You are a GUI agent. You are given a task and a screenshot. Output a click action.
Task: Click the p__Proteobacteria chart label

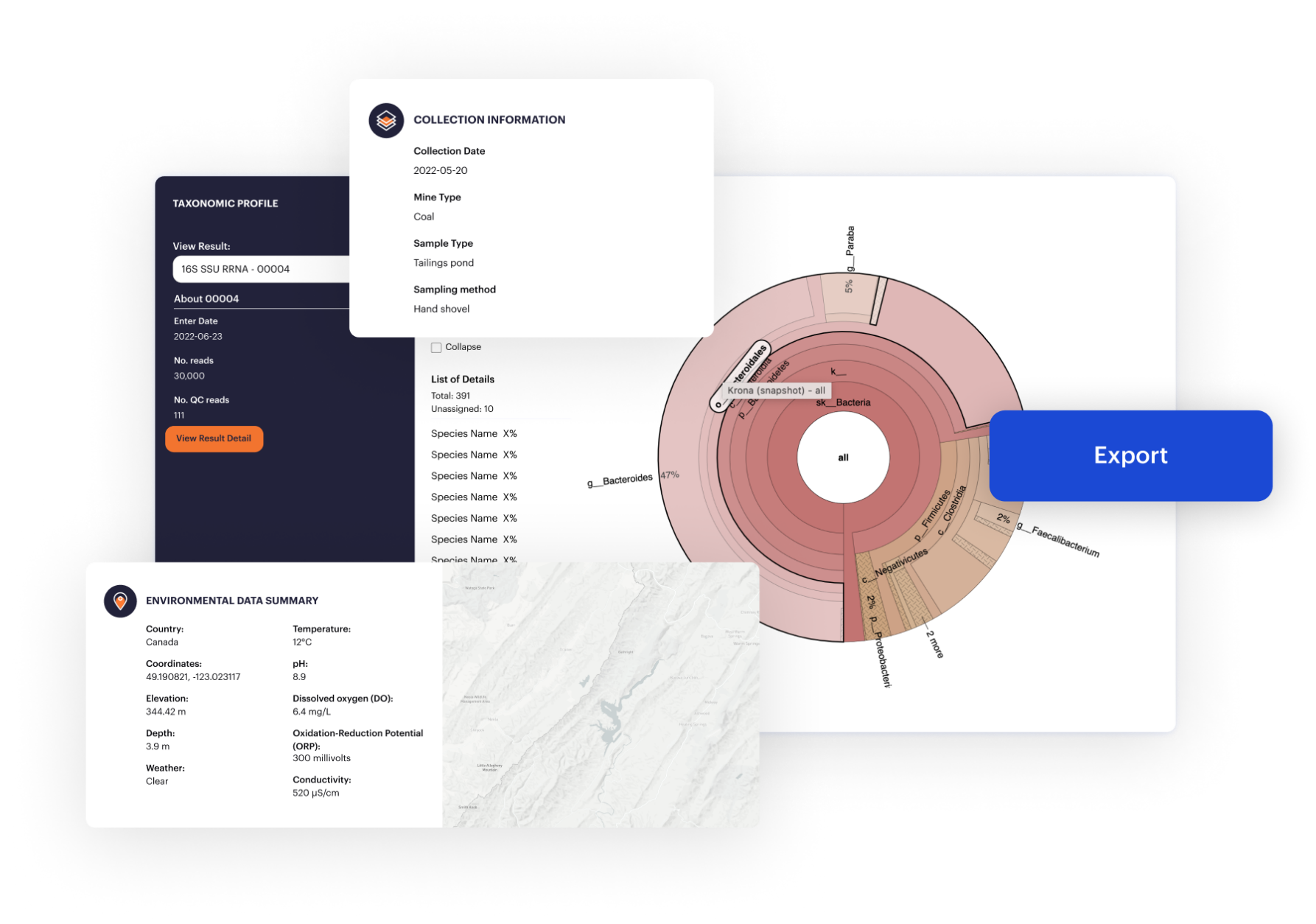[x=882, y=652]
